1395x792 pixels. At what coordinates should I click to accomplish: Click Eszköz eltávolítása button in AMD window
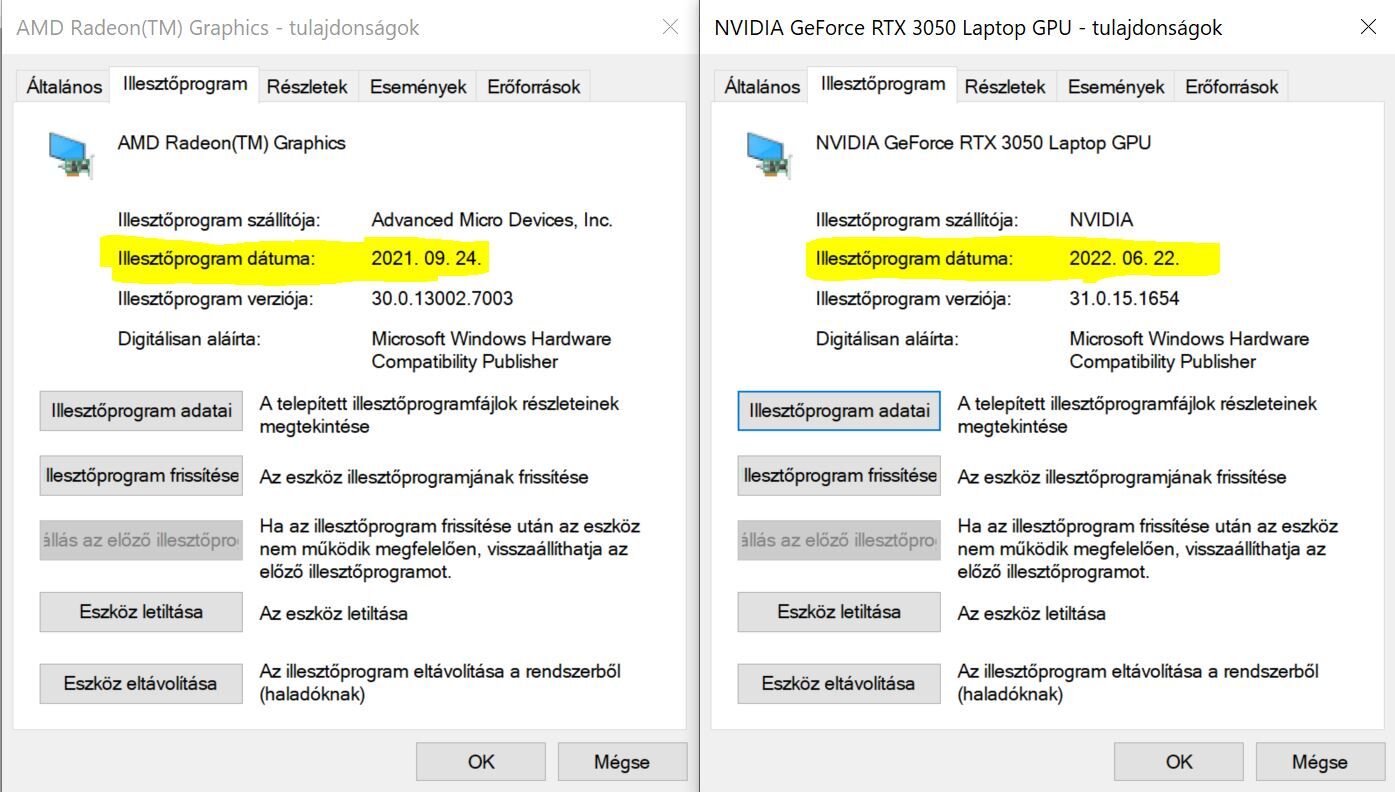coord(141,684)
